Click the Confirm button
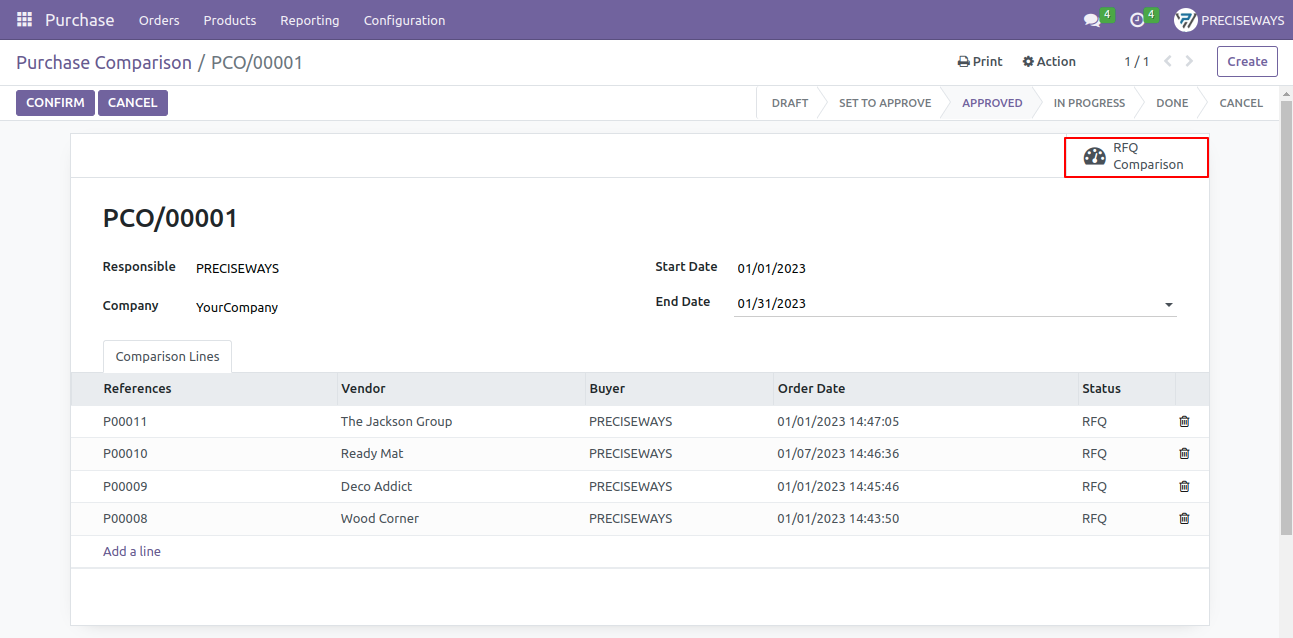Screen dimensions: 1293x638 [x=55, y=102]
